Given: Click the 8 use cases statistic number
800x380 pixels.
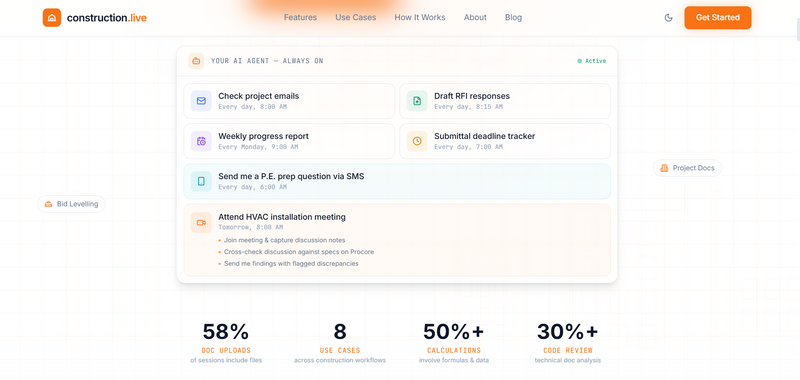Looking at the screenshot, I should pyautogui.click(x=340, y=332).
